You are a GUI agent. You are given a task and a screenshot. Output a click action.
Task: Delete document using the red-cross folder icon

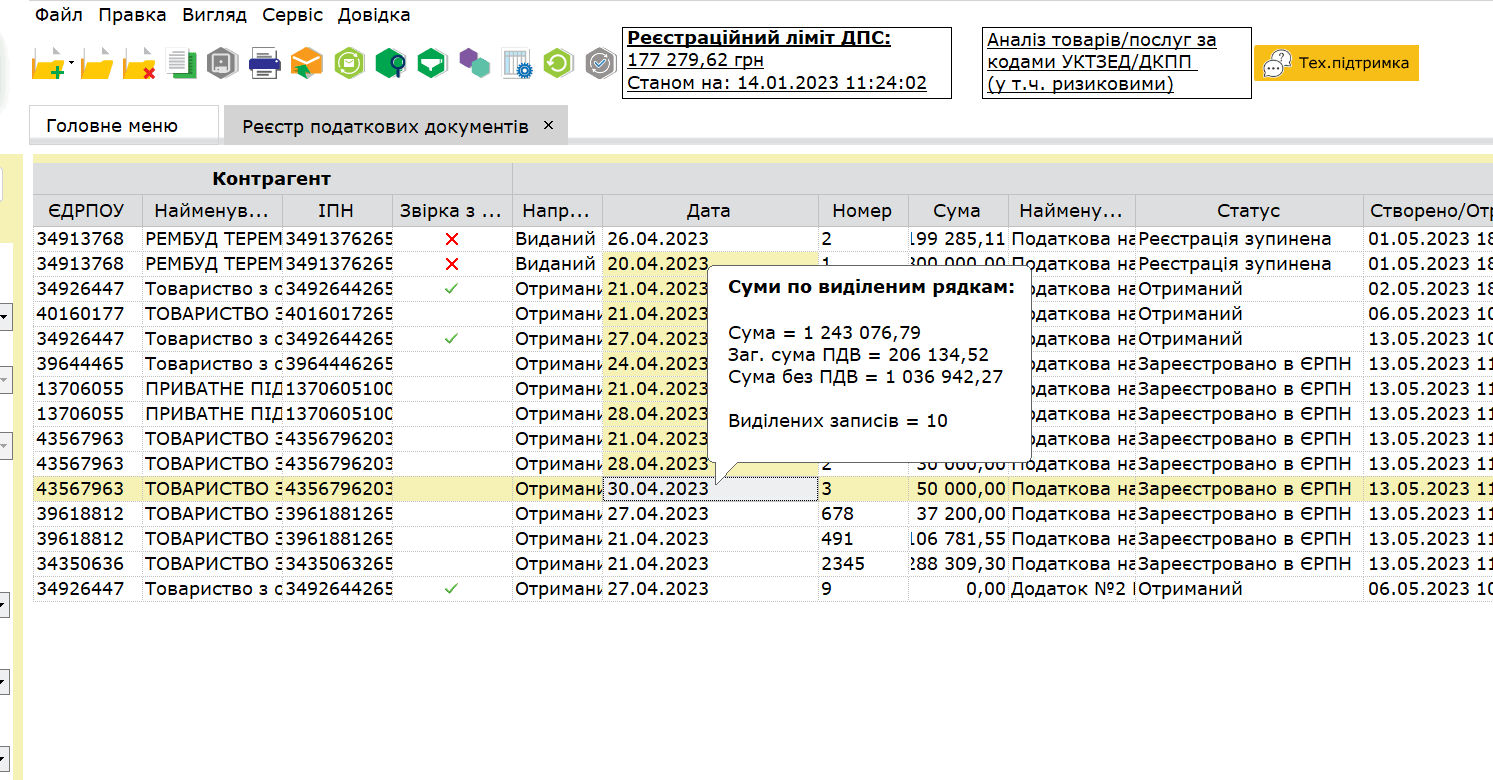(x=139, y=65)
